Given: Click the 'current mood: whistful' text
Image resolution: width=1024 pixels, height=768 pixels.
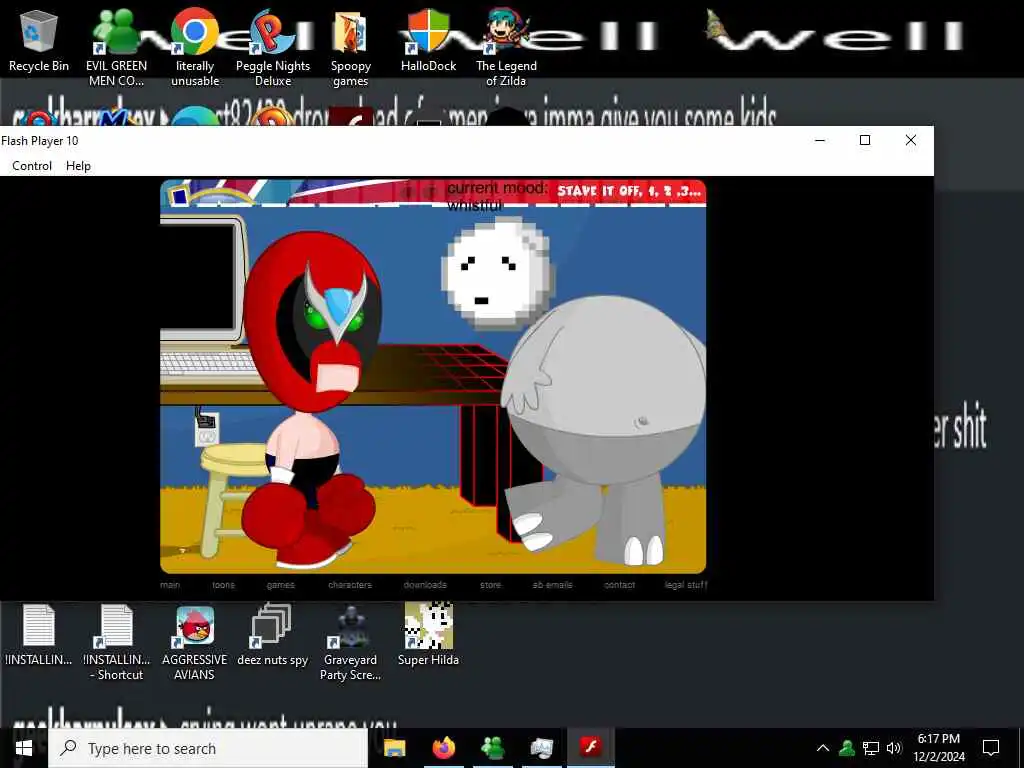Looking at the screenshot, I should point(496,196).
